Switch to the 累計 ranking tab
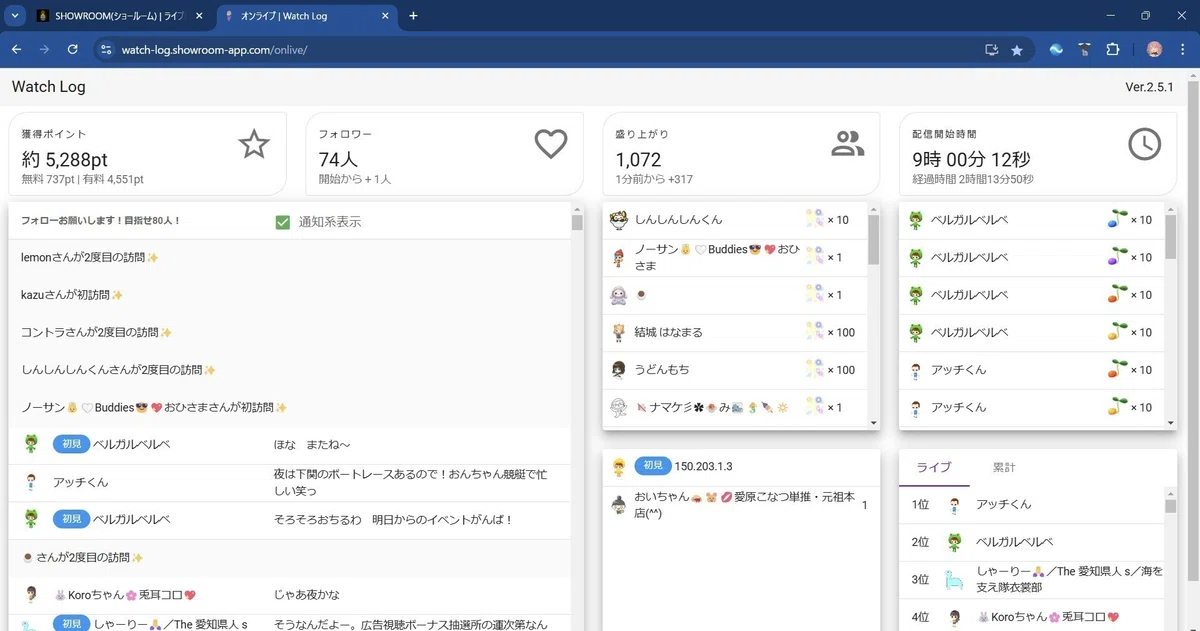Viewport: 1200px width, 631px height. click(x=1004, y=467)
